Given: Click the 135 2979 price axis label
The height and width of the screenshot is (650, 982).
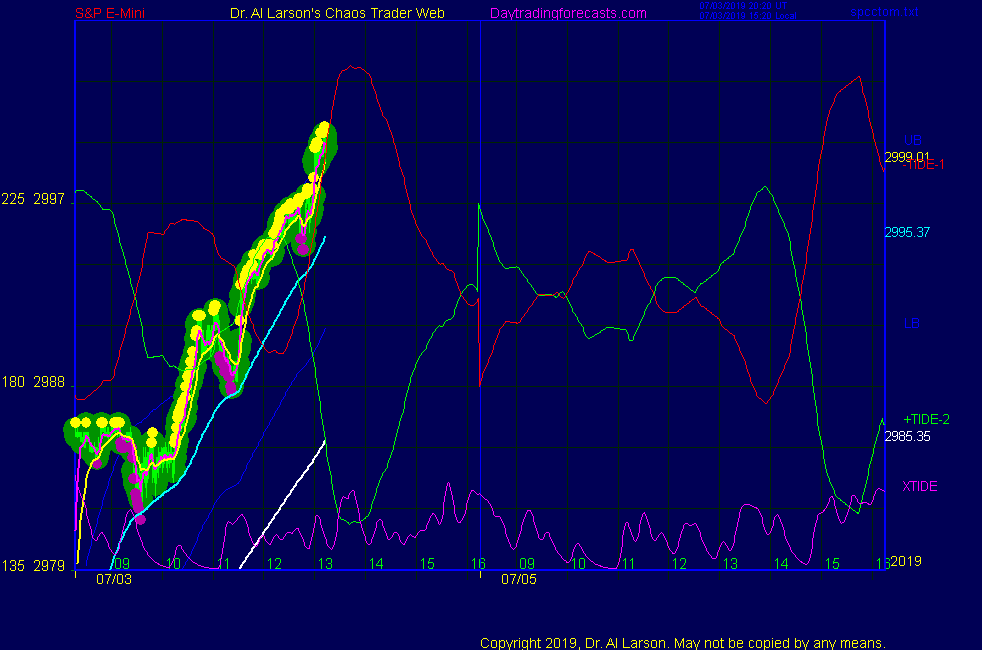Looking at the screenshot, I should click(34, 566).
